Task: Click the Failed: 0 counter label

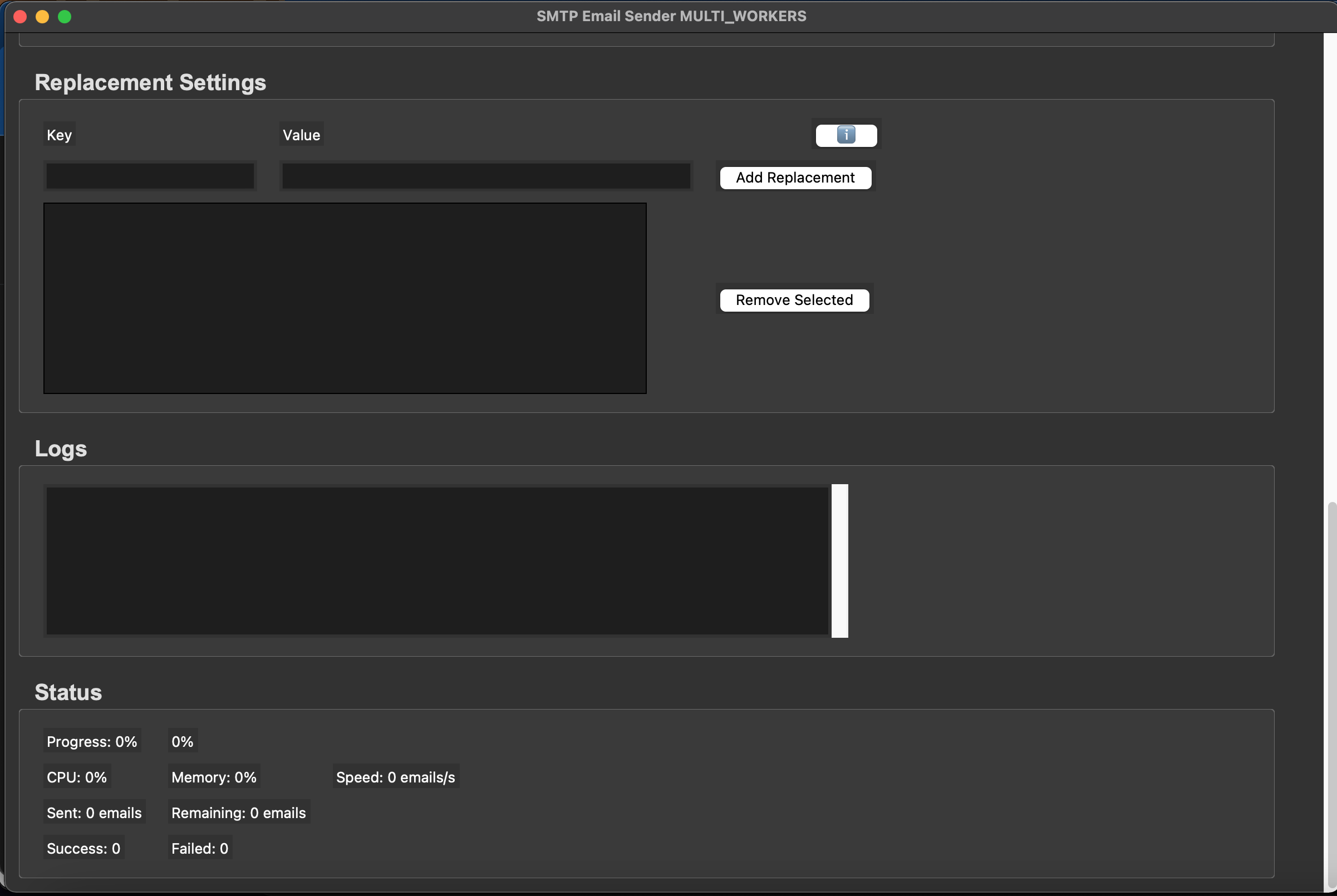Action: [199, 848]
